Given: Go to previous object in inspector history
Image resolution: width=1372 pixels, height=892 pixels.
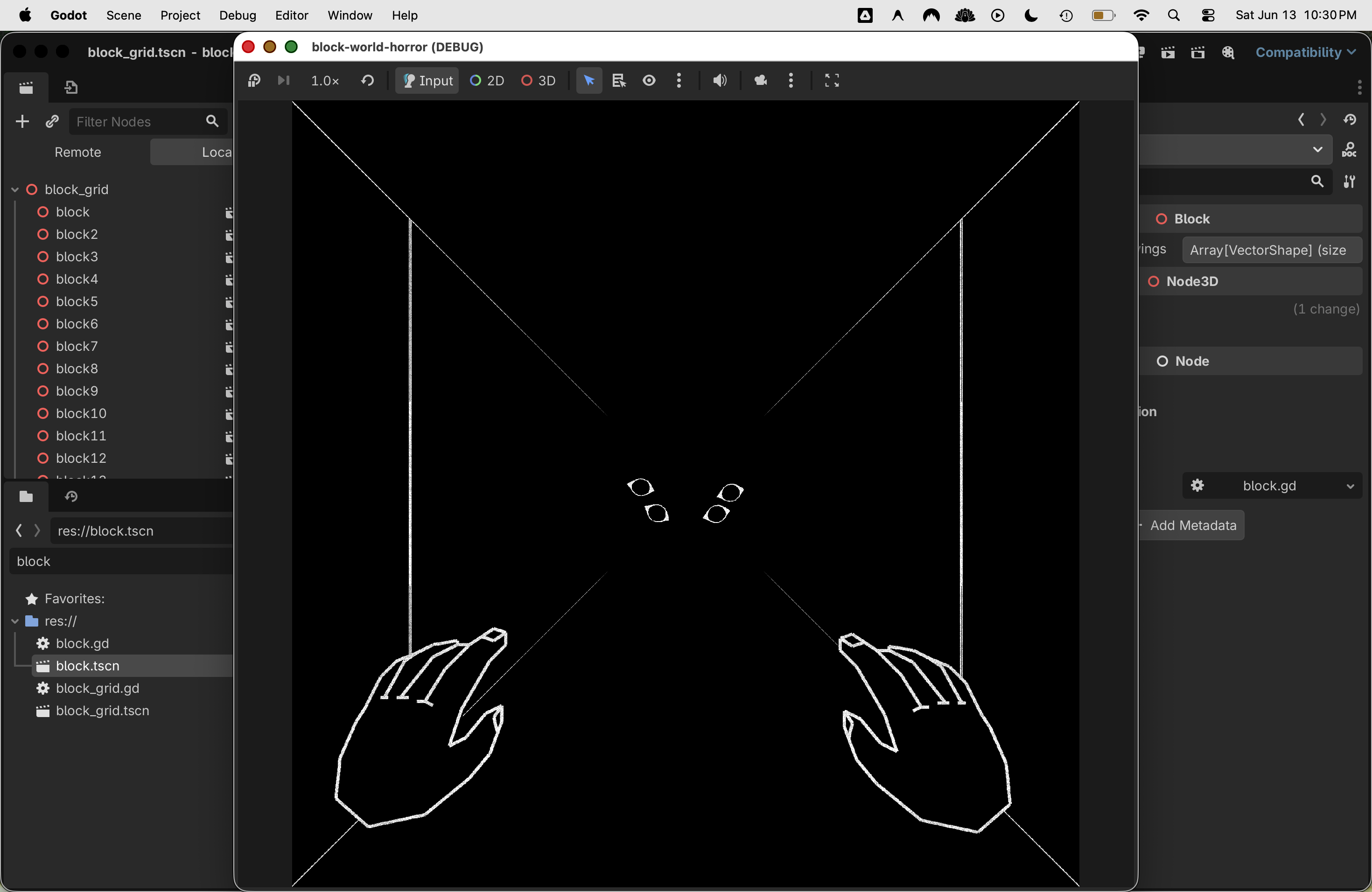Looking at the screenshot, I should (1301, 120).
